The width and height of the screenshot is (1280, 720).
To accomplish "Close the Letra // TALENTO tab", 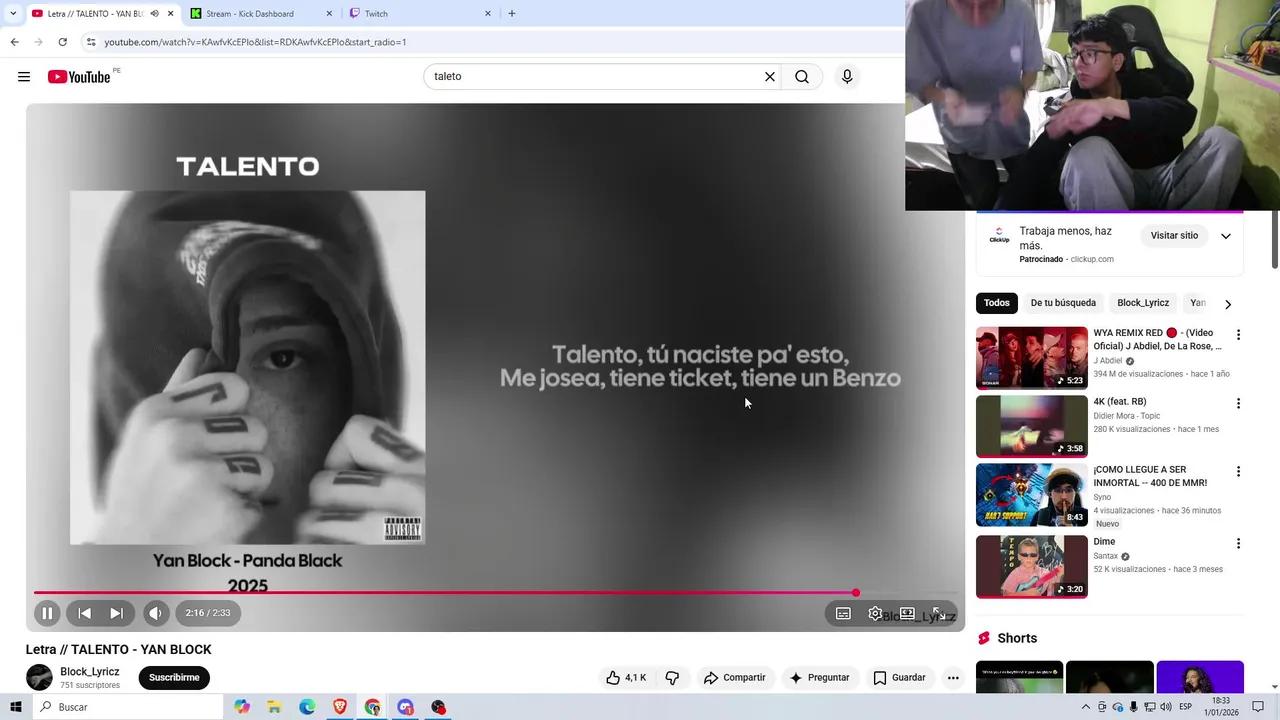I will [x=171, y=14].
